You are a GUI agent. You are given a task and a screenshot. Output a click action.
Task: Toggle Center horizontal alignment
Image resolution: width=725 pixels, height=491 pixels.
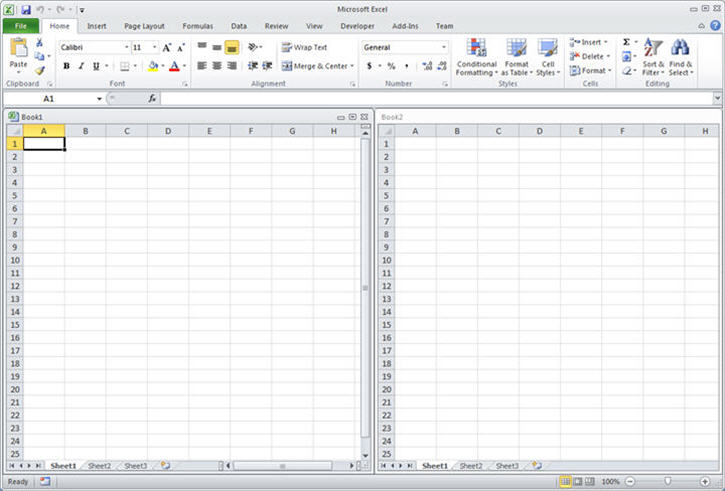click(x=217, y=66)
